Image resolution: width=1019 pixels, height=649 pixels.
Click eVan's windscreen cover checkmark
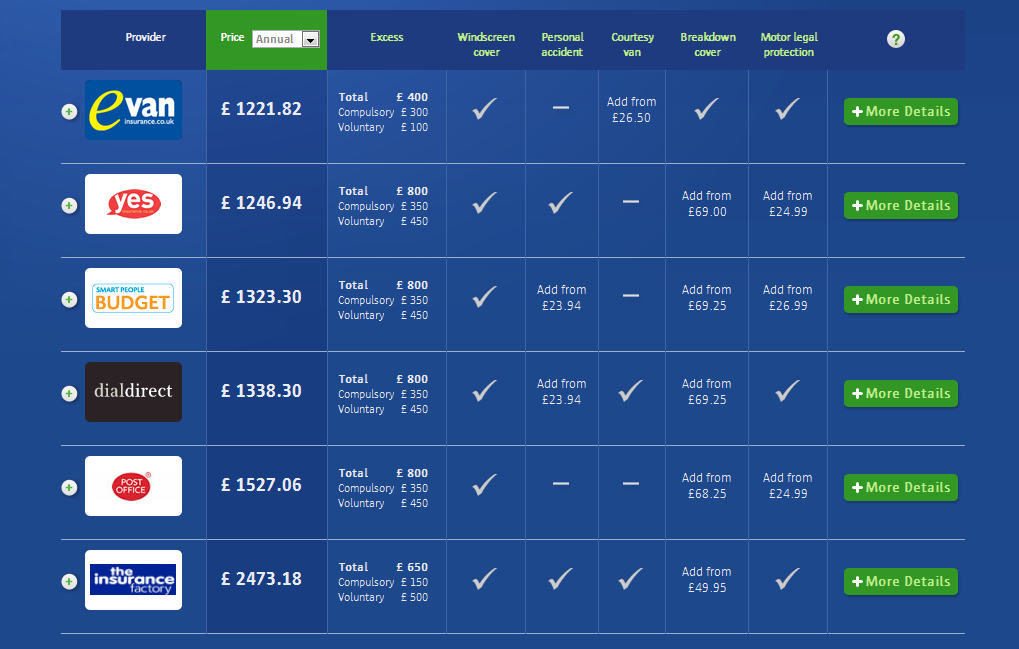(485, 109)
